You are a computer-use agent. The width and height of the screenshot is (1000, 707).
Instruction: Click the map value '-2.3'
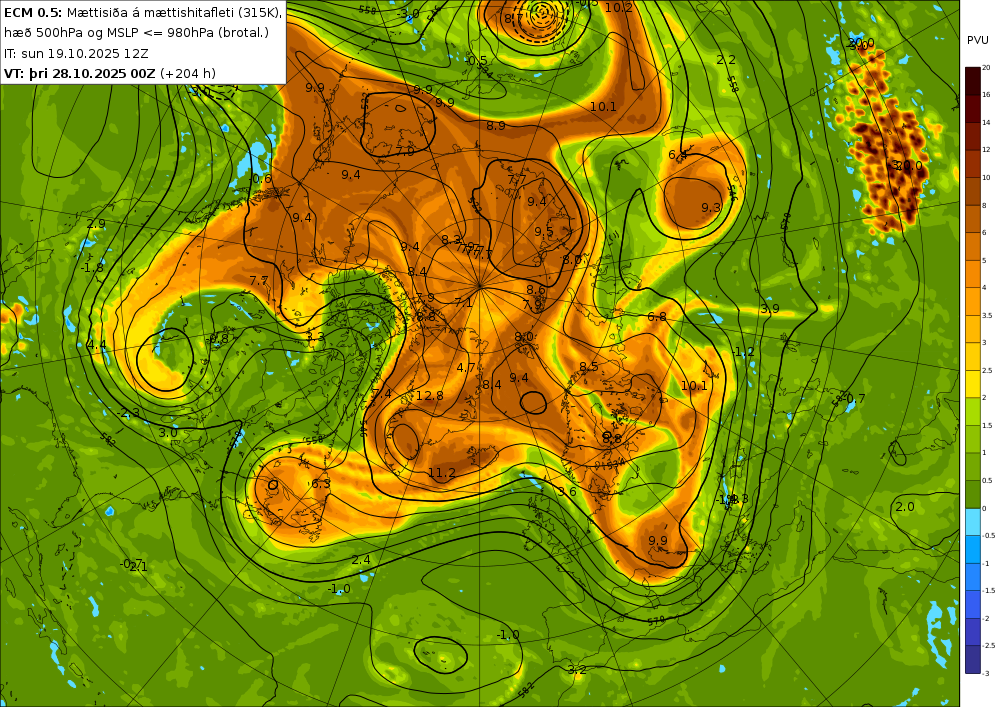pyautogui.click(x=128, y=413)
